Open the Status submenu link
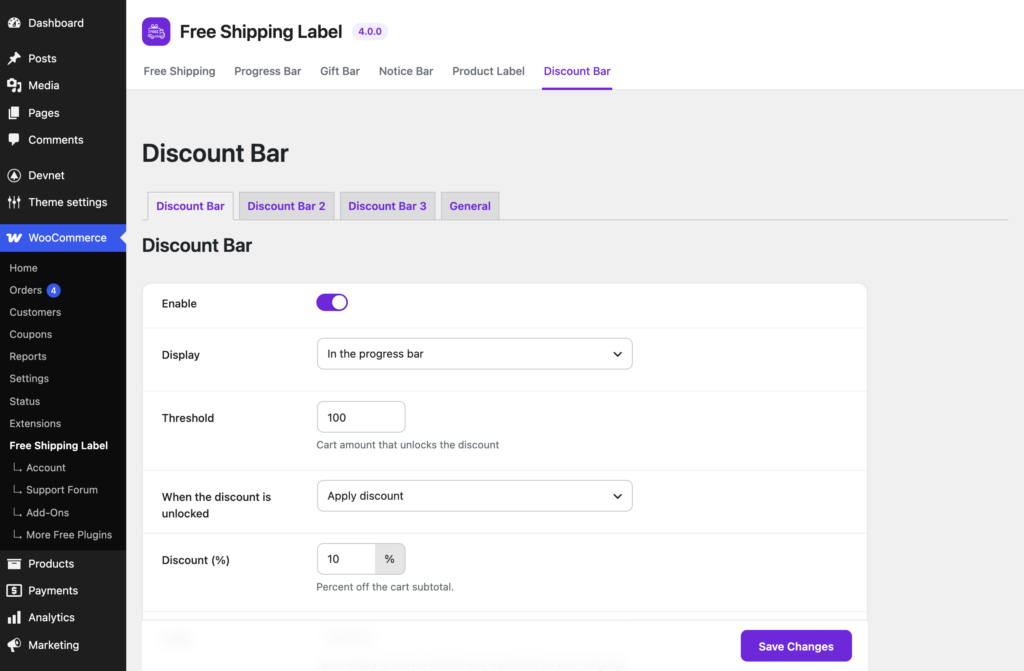1024x671 pixels. tap(25, 401)
